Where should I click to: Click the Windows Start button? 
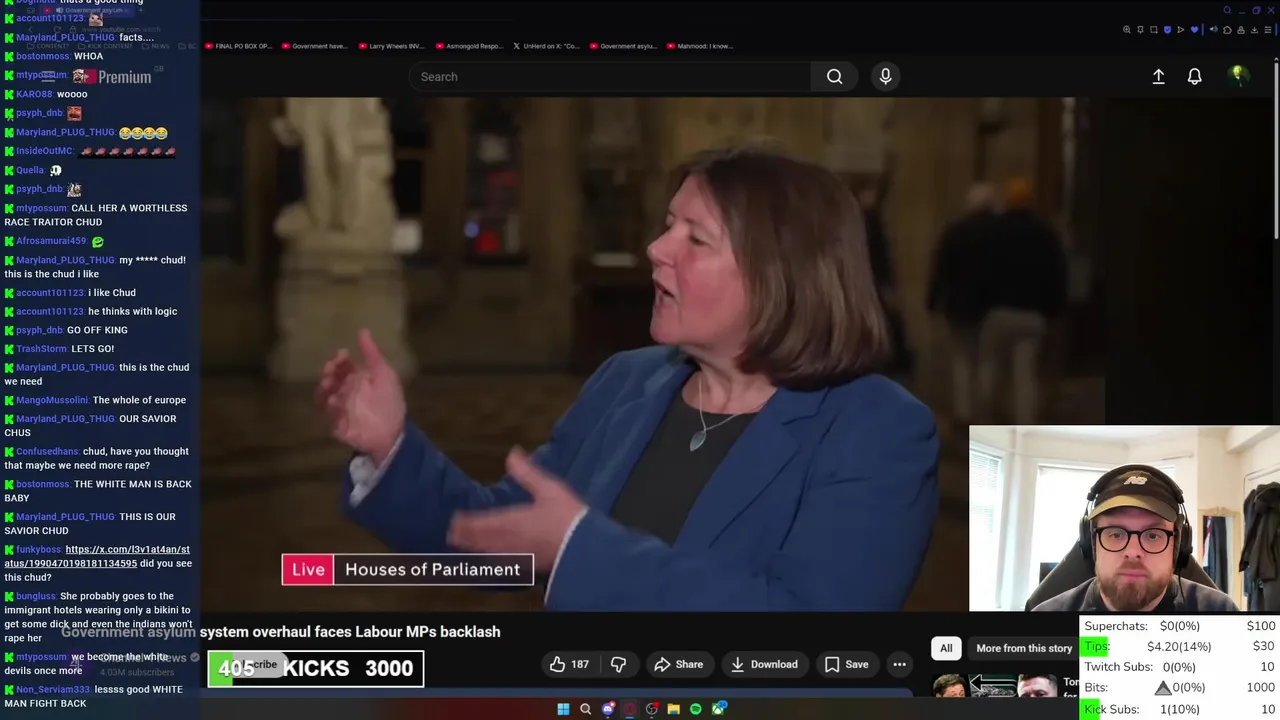[563, 709]
